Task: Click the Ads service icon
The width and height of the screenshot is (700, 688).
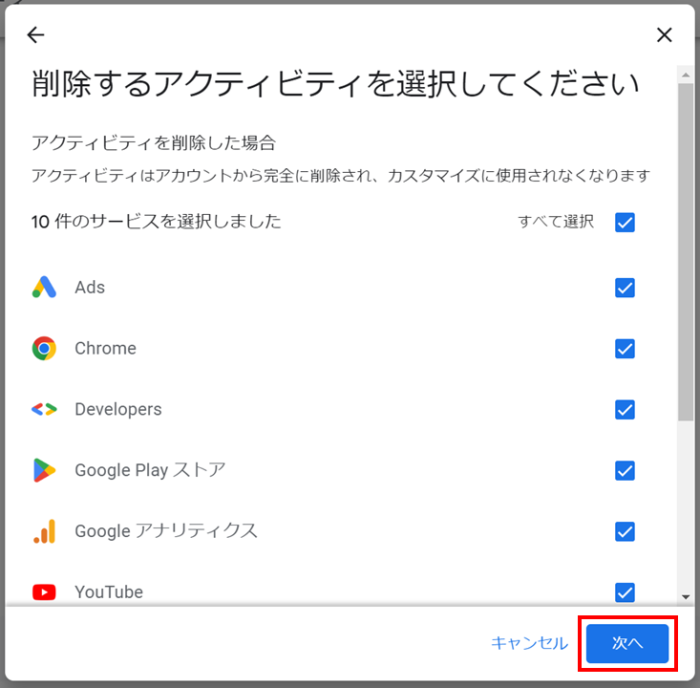Action: pos(44,287)
